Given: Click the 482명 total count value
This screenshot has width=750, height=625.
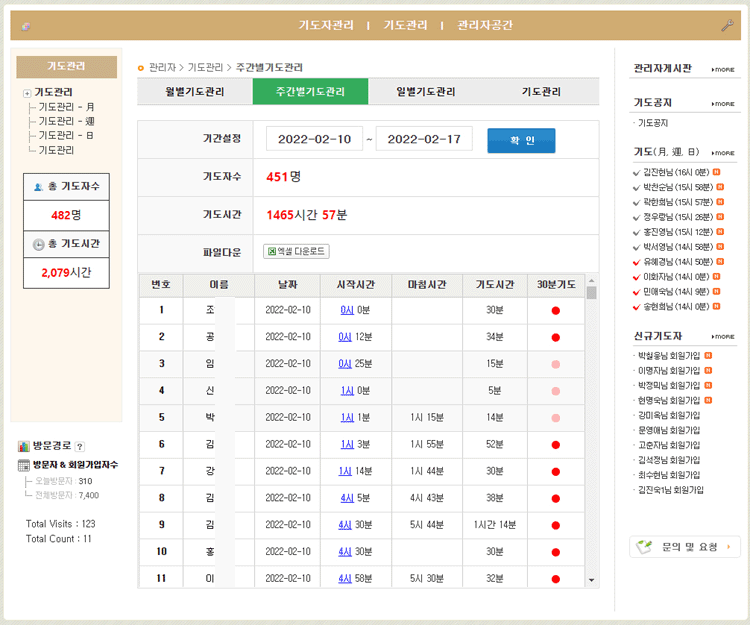Looking at the screenshot, I should pos(66,215).
